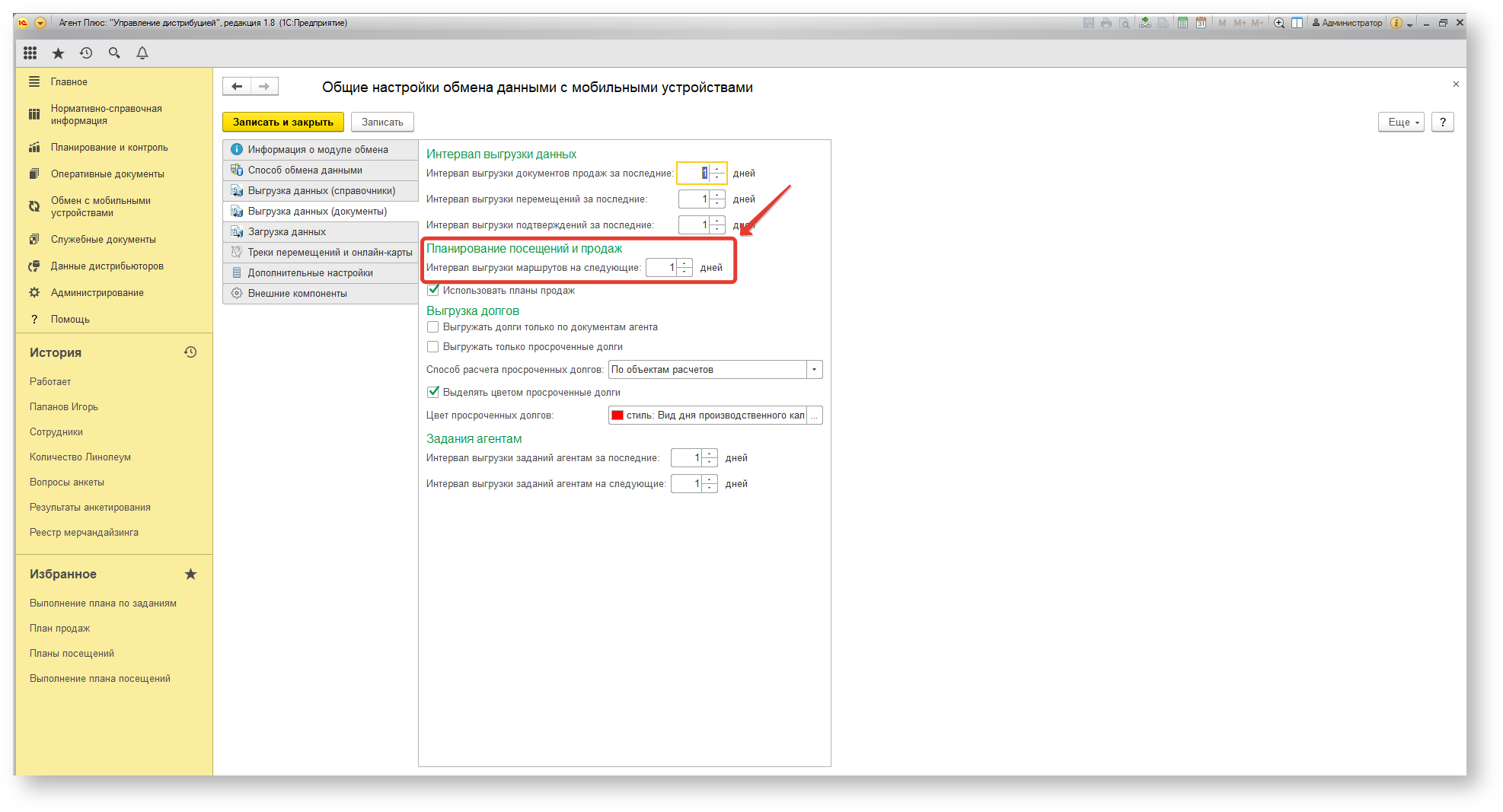
Task: Open Загрузка данных tab
Action: point(321,232)
